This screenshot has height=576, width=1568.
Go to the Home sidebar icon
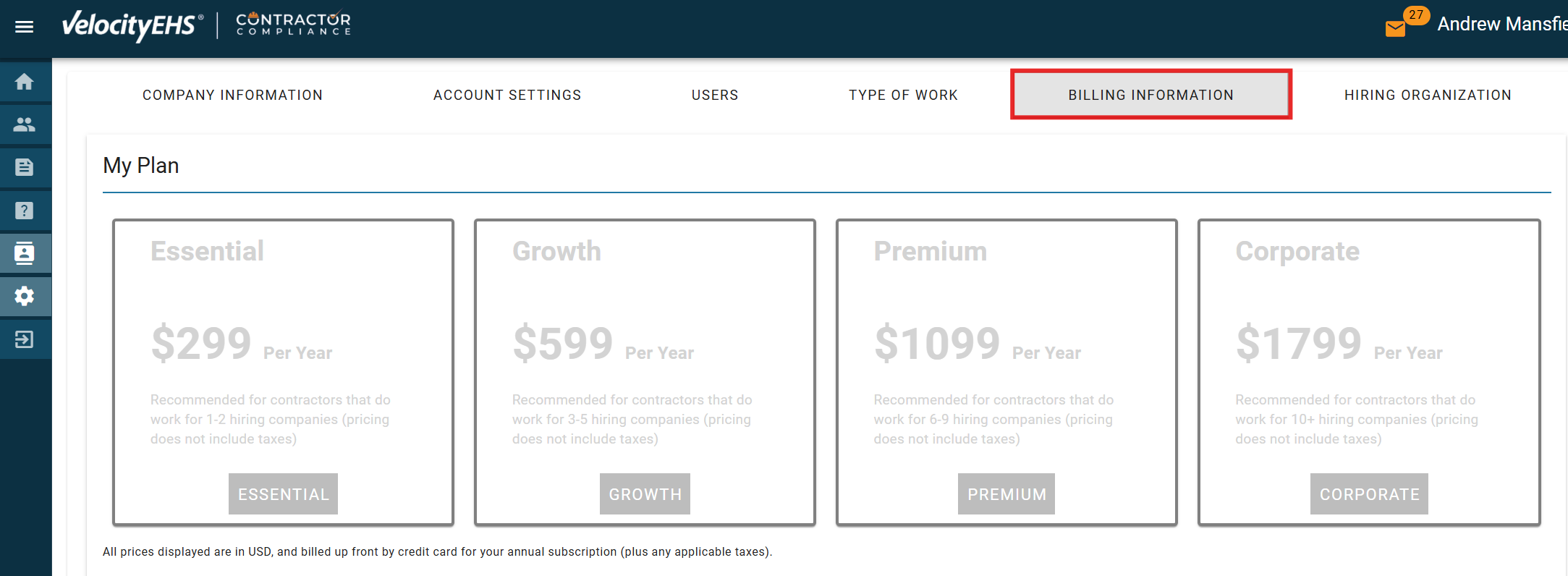tap(25, 82)
